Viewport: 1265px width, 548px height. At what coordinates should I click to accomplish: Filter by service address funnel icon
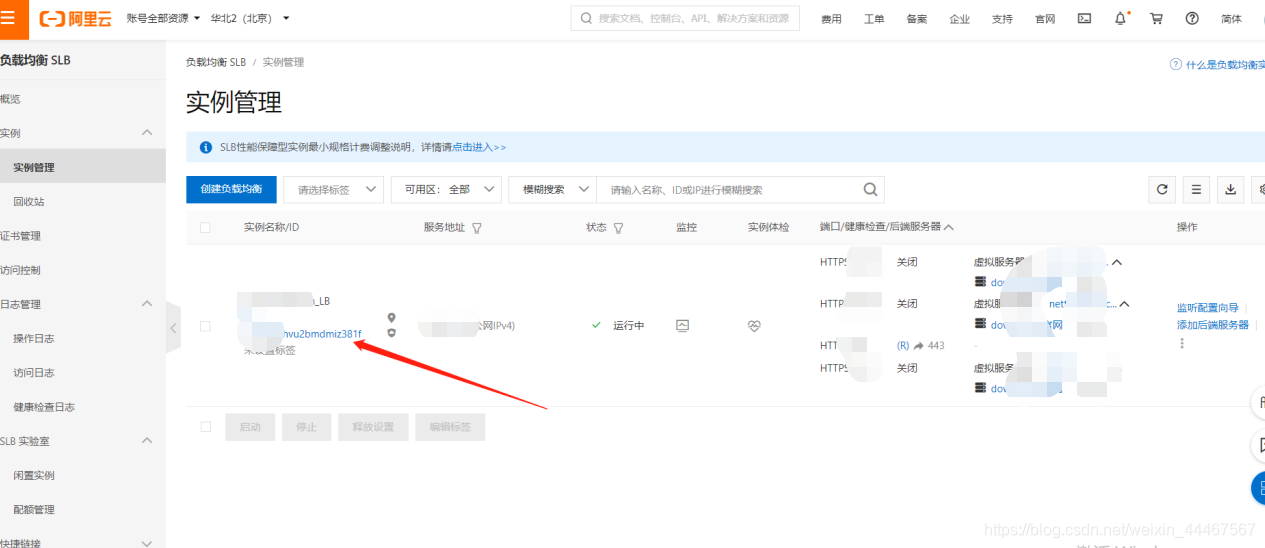[x=477, y=228]
